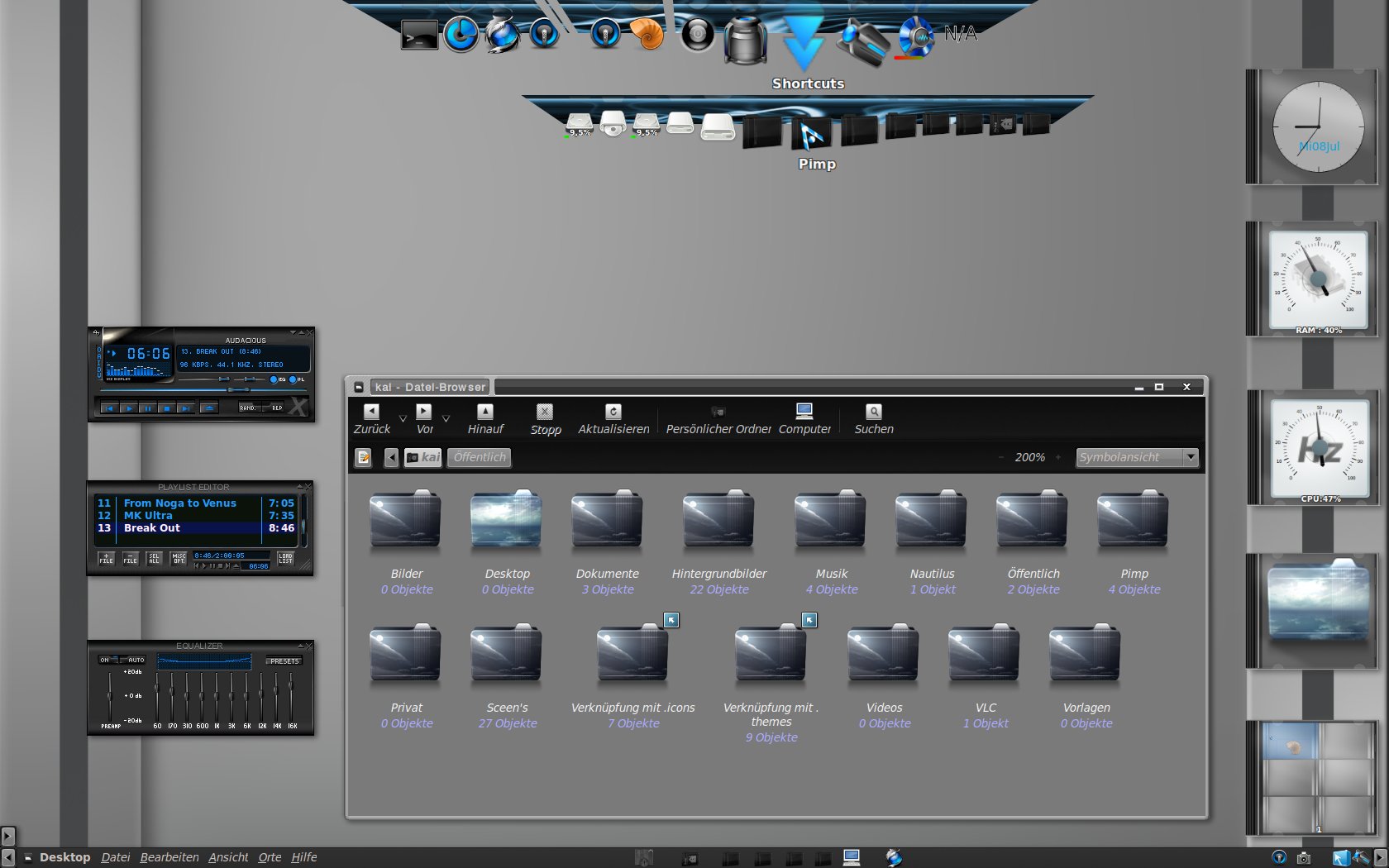Image resolution: width=1389 pixels, height=868 pixels.
Task: Open the LOAD LIST menu in playlist editor
Action: coord(285,559)
